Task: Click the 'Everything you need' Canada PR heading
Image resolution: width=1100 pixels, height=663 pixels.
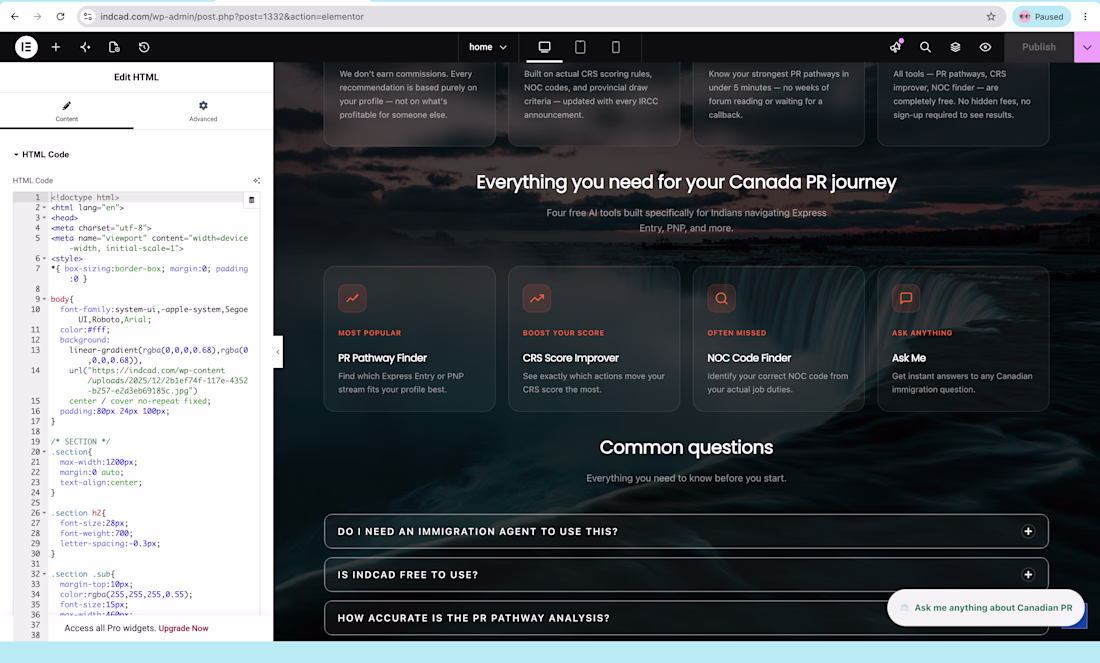Action: pyautogui.click(x=686, y=182)
